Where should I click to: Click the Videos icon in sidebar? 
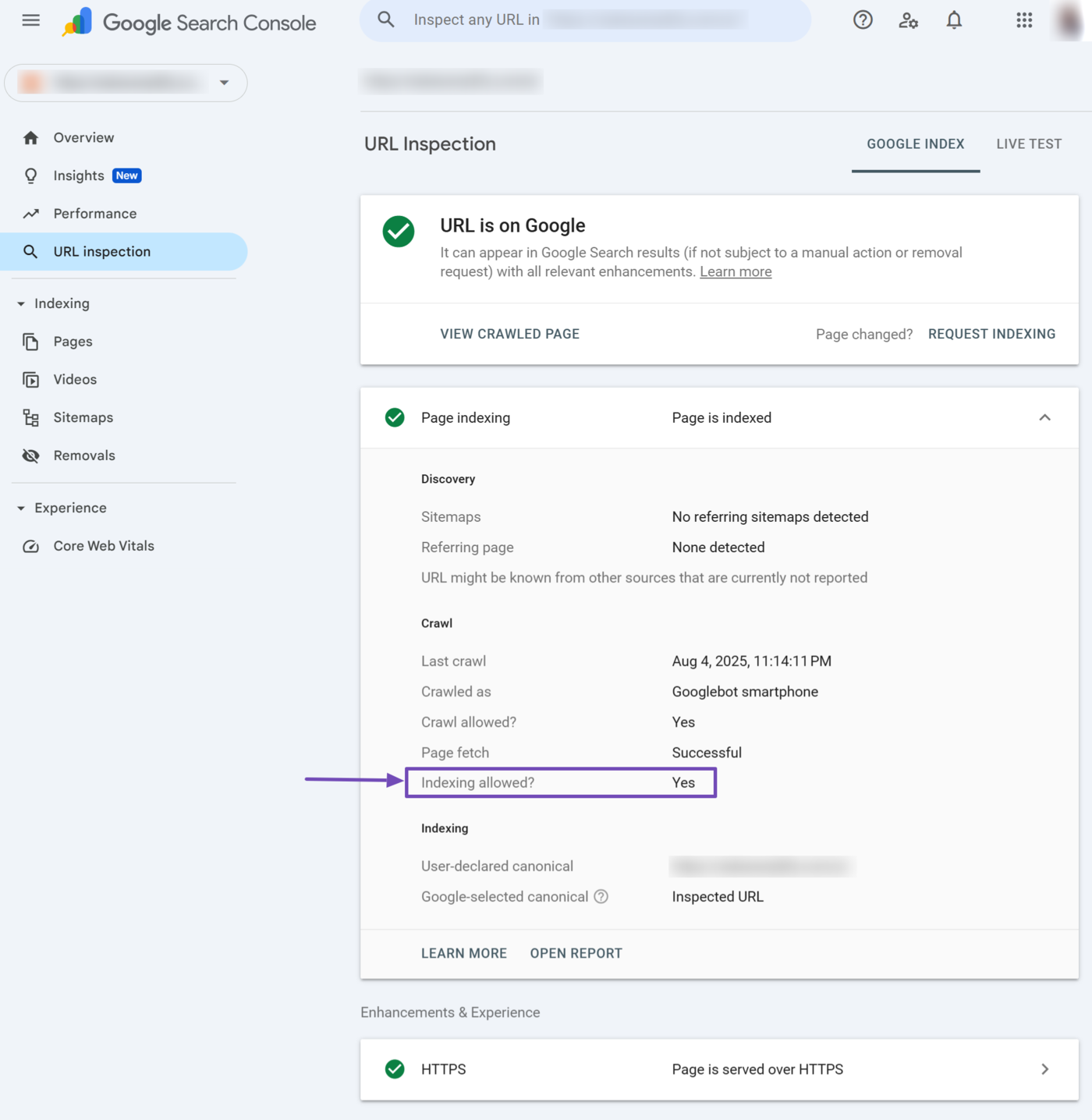point(30,380)
